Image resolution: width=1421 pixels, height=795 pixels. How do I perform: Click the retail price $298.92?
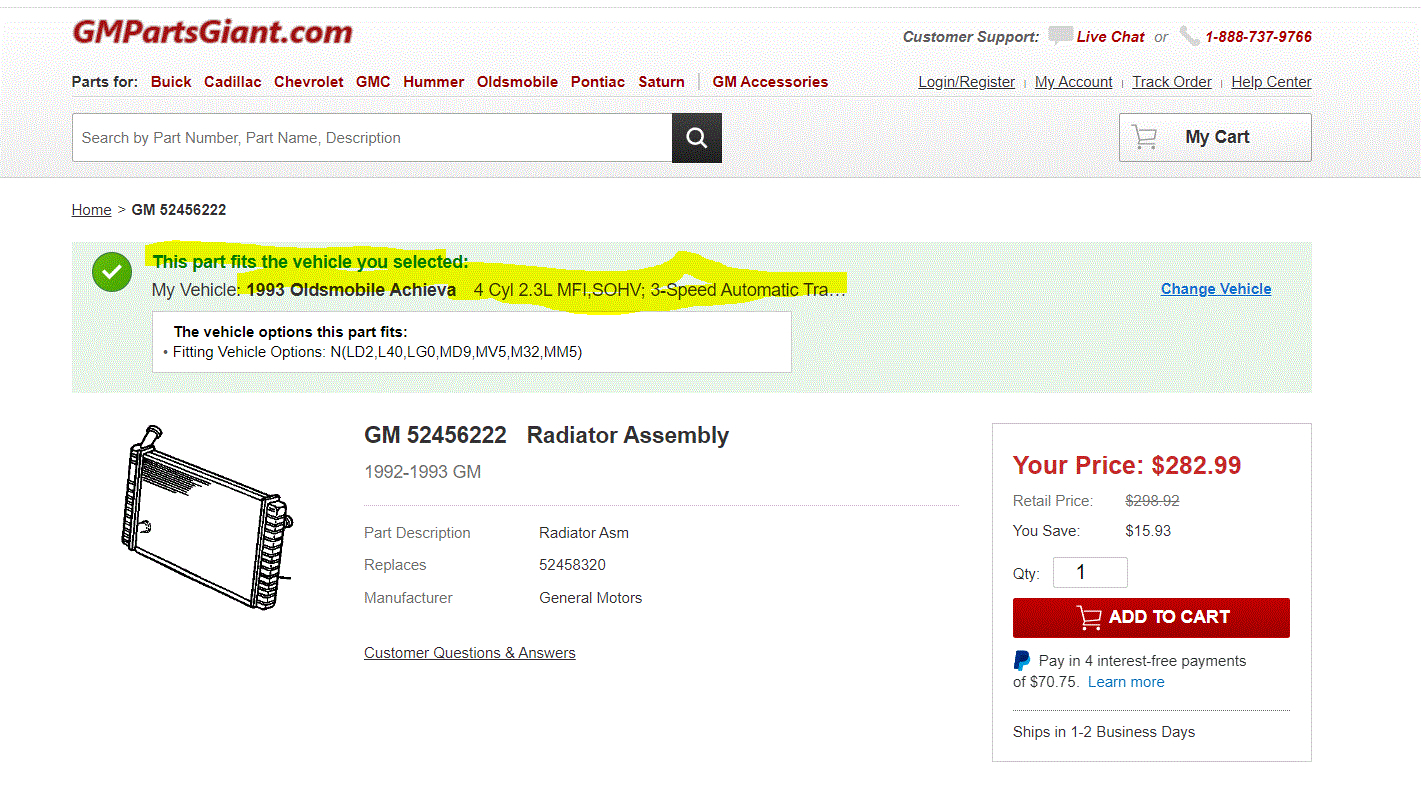pos(1152,501)
